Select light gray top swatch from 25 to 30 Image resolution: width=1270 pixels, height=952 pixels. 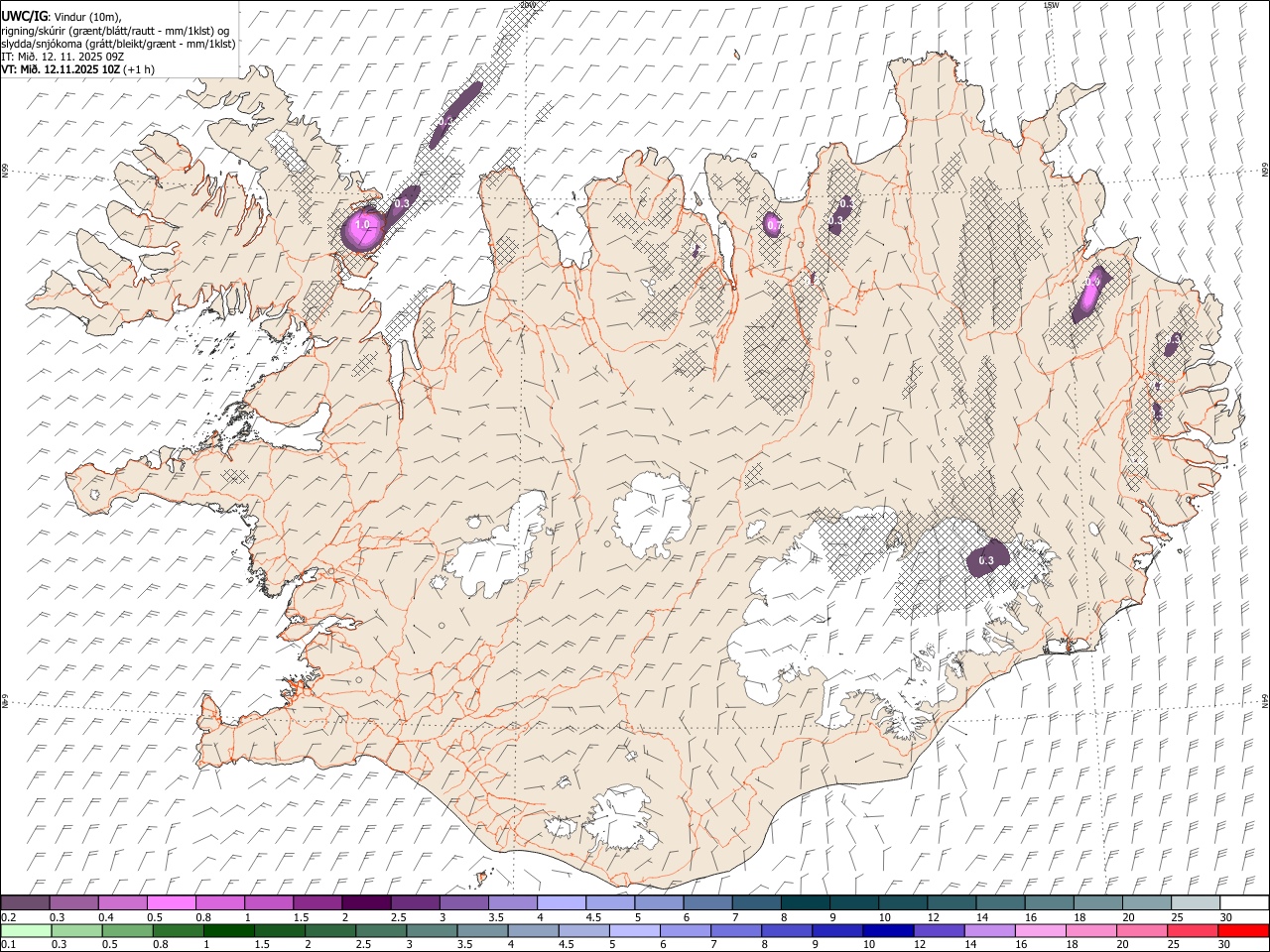click(x=1196, y=903)
